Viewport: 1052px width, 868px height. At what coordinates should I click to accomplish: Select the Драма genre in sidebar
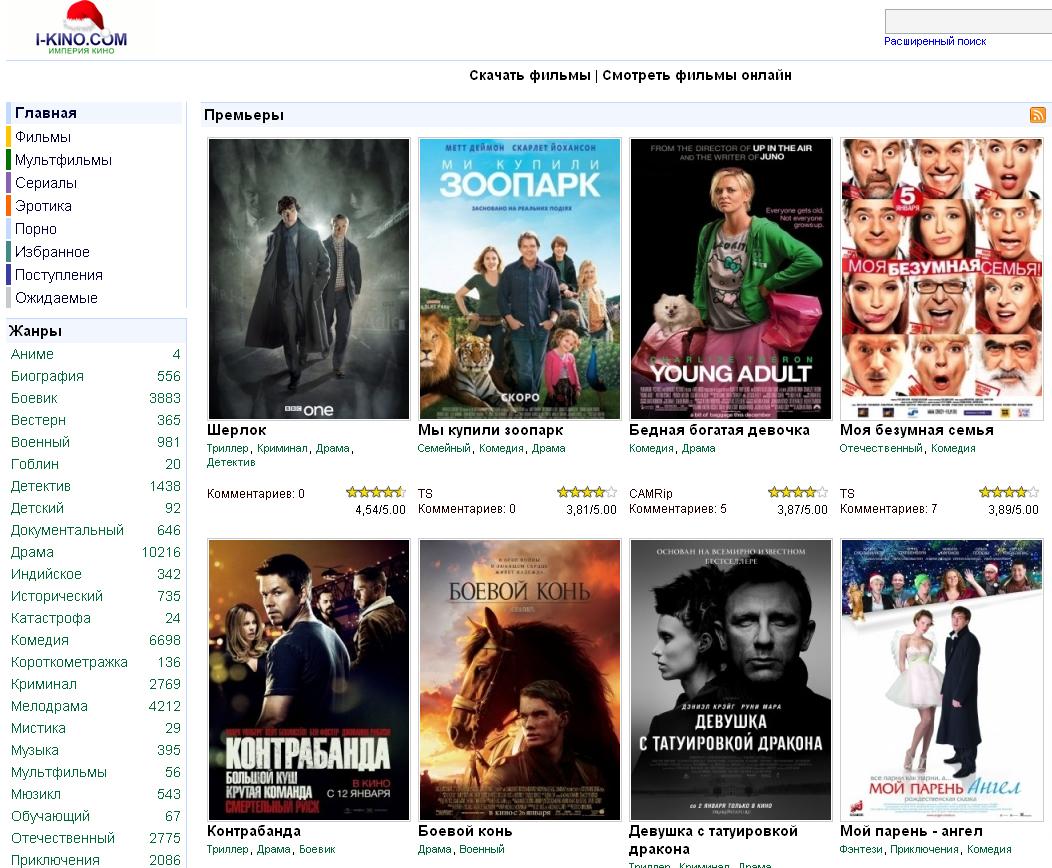[32, 552]
